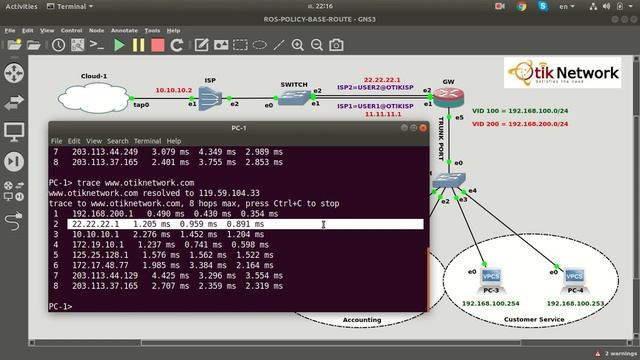Viewport: 640px width, 360px height.
Task: Open clock and notifications at 22:16
Action: (x=320, y=6)
